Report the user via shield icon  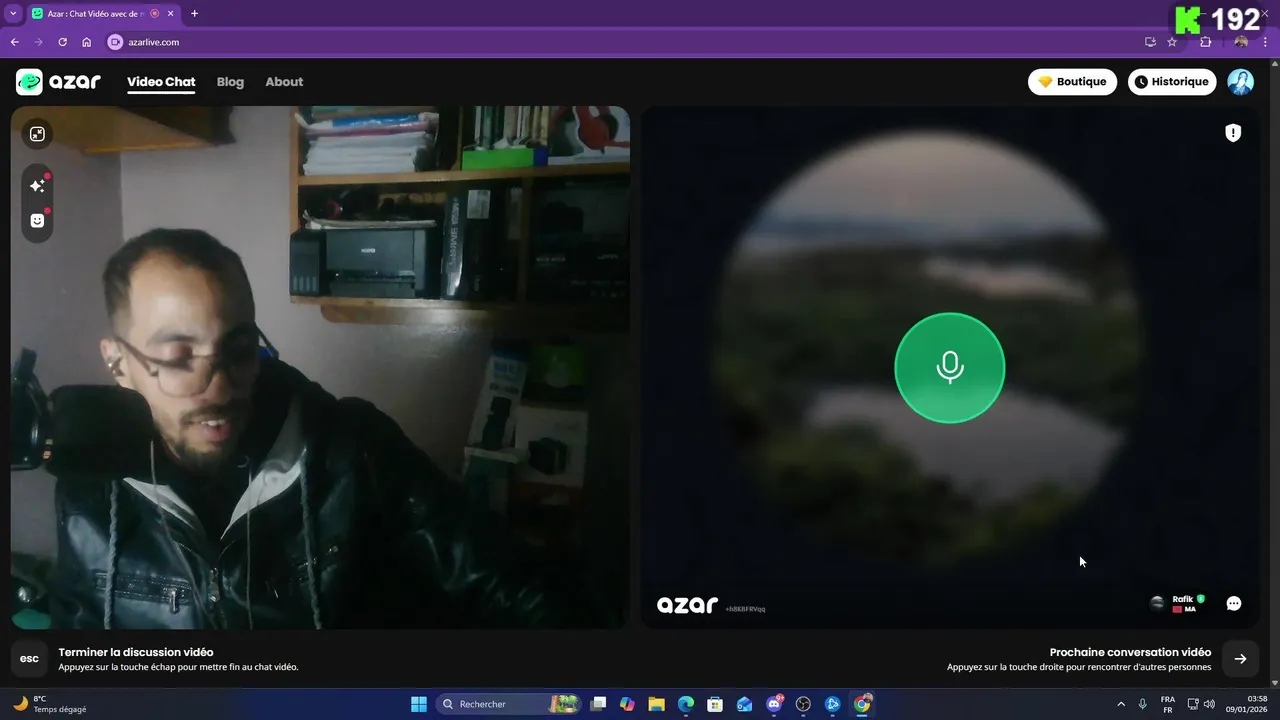coord(1233,133)
